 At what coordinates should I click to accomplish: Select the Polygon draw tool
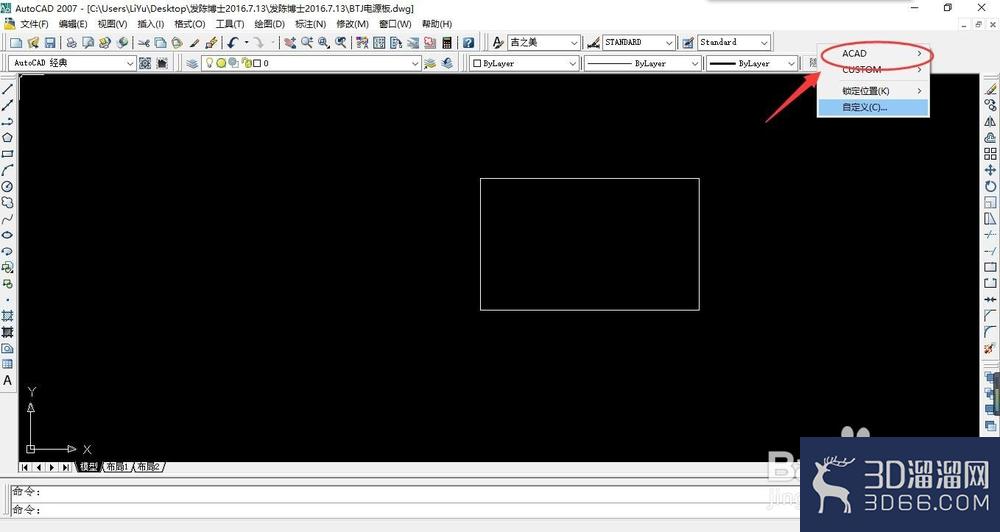click(x=8, y=137)
